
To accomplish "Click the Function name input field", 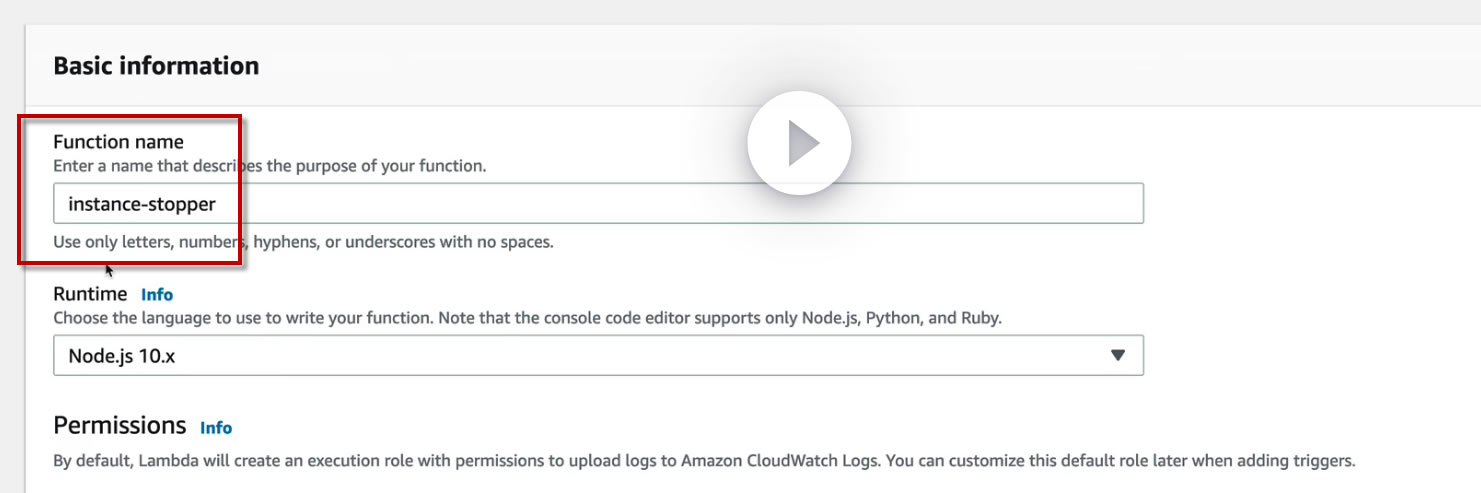I will click(598, 203).
